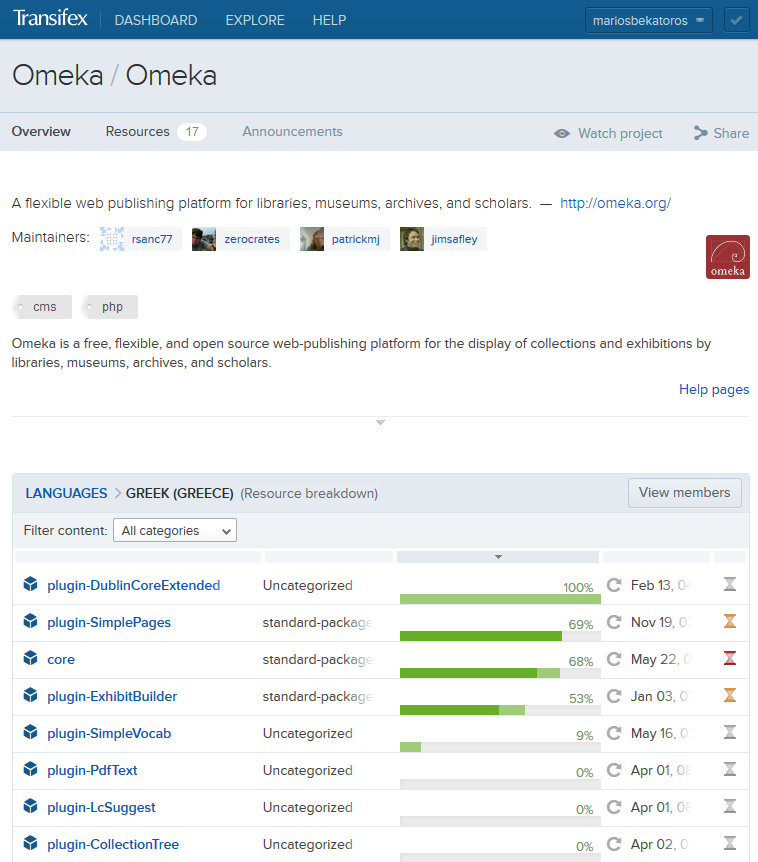Open the All categories filter dropdown
This screenshot has height=862, width=758.
pos(175,531)
